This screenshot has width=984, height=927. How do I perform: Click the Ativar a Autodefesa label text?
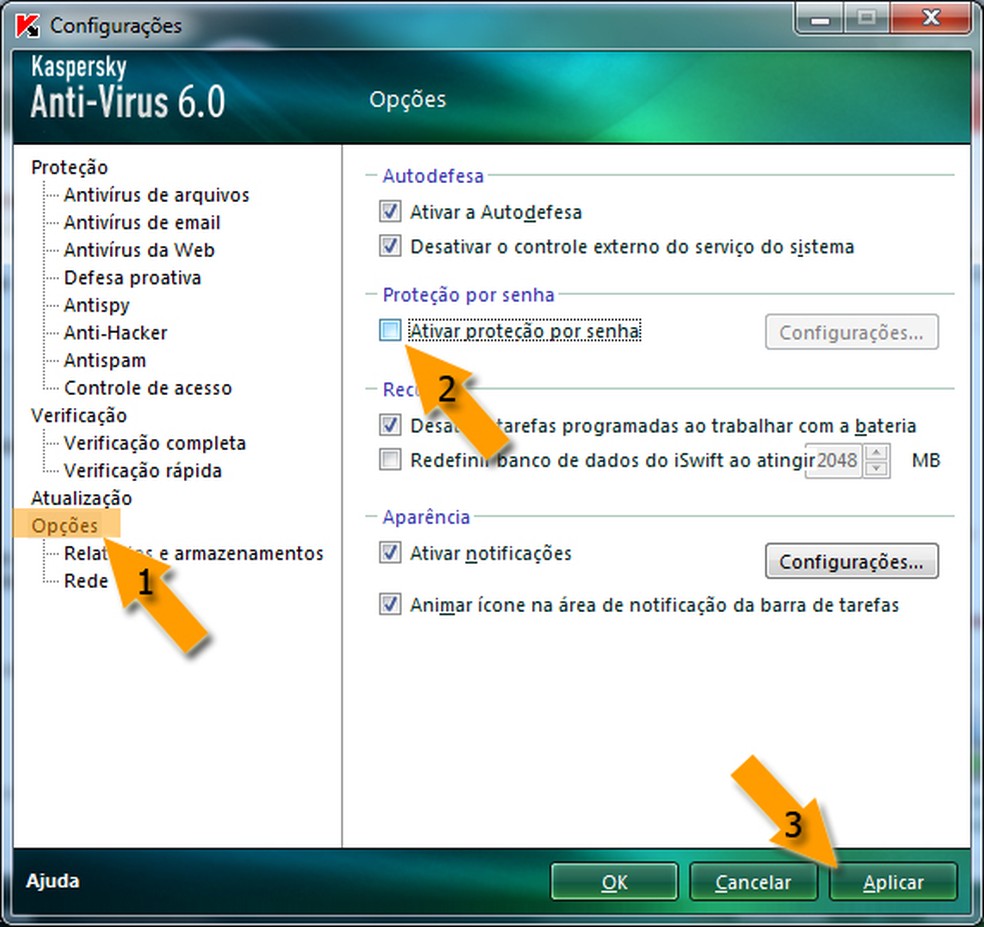tap(496, 212)
